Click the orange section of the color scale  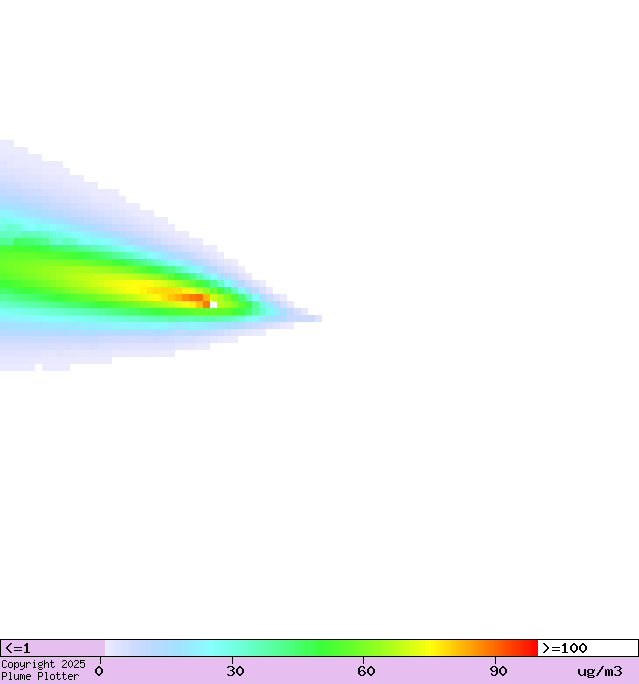pos(480,648)
